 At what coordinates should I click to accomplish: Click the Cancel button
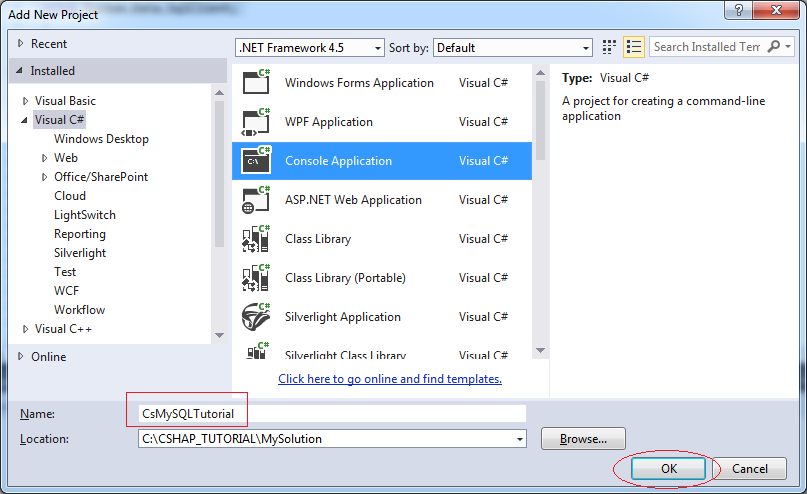coord(750,469)
